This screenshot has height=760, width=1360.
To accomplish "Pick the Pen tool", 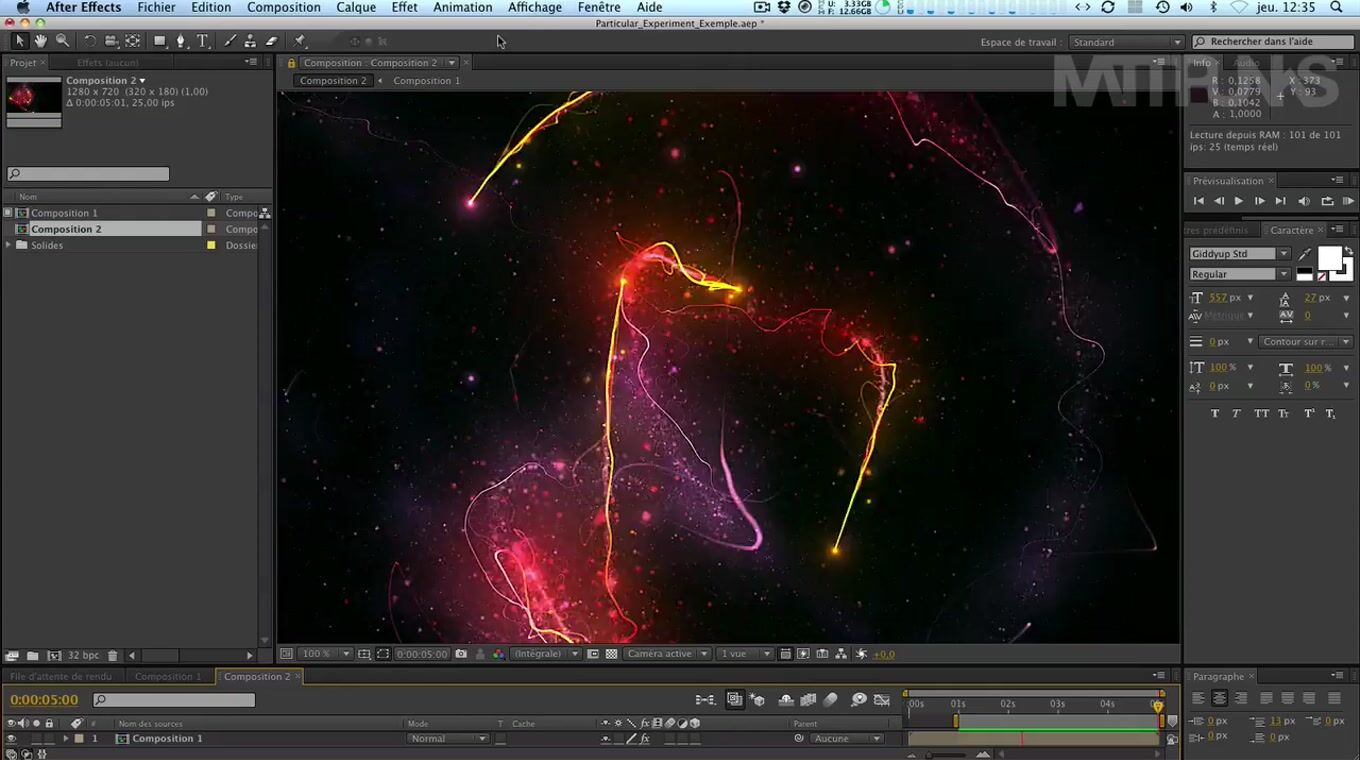I will coord(181,41).
